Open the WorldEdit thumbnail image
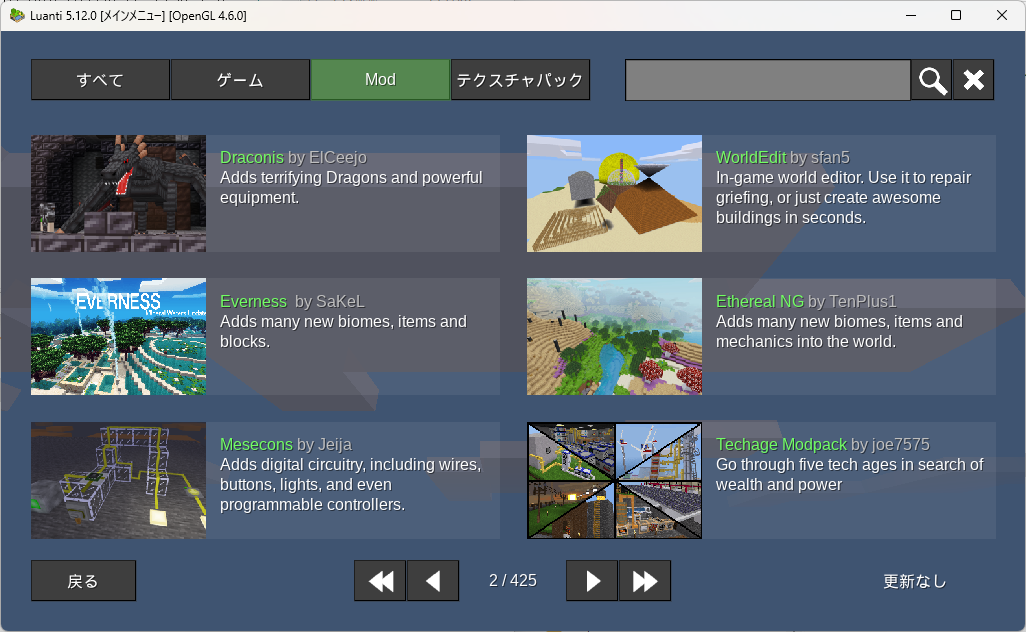This screenshot has height=632, width=1026. tap(614, 194)
